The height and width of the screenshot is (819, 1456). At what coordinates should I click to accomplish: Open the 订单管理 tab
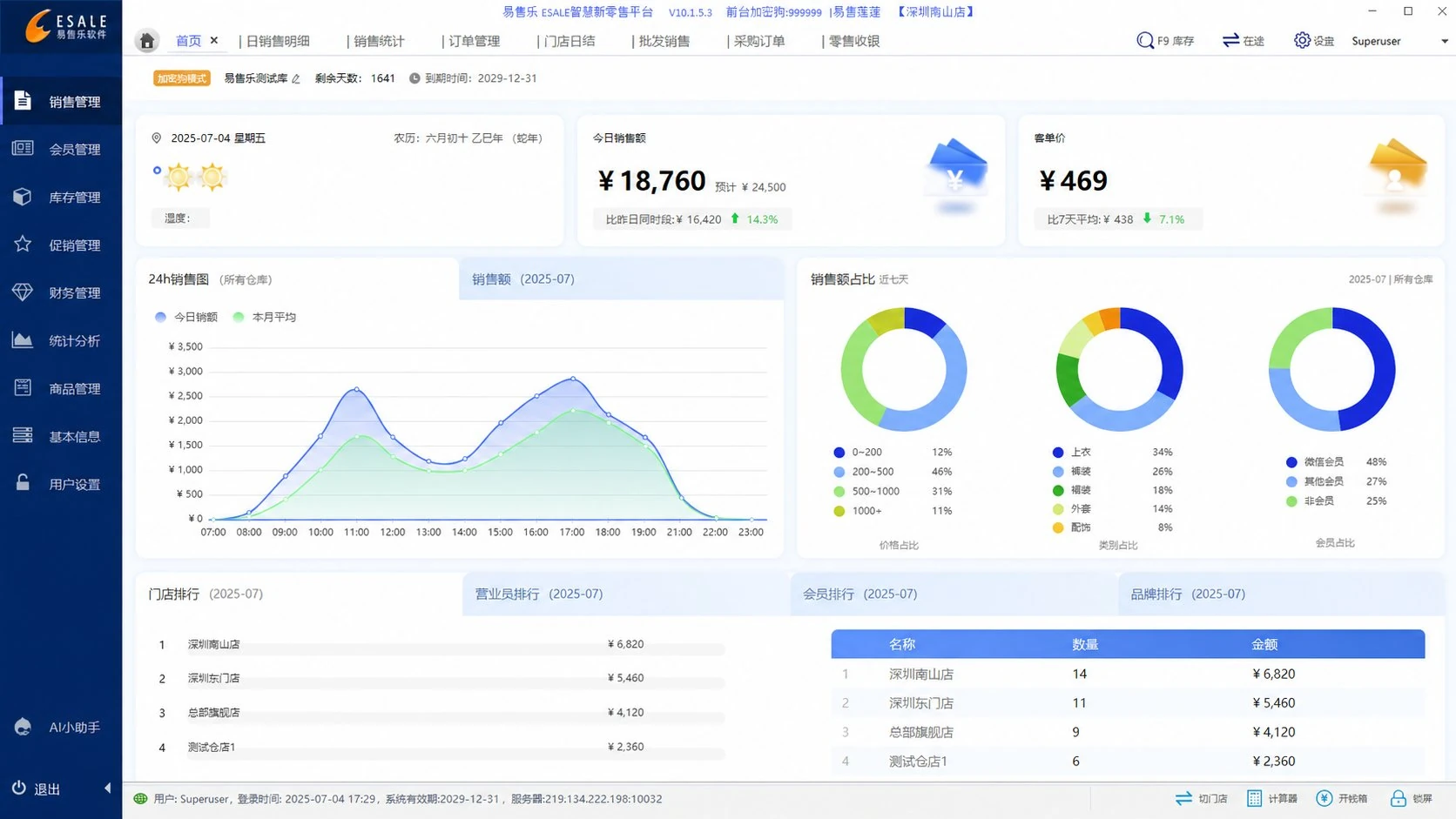[x=475, y=41]
